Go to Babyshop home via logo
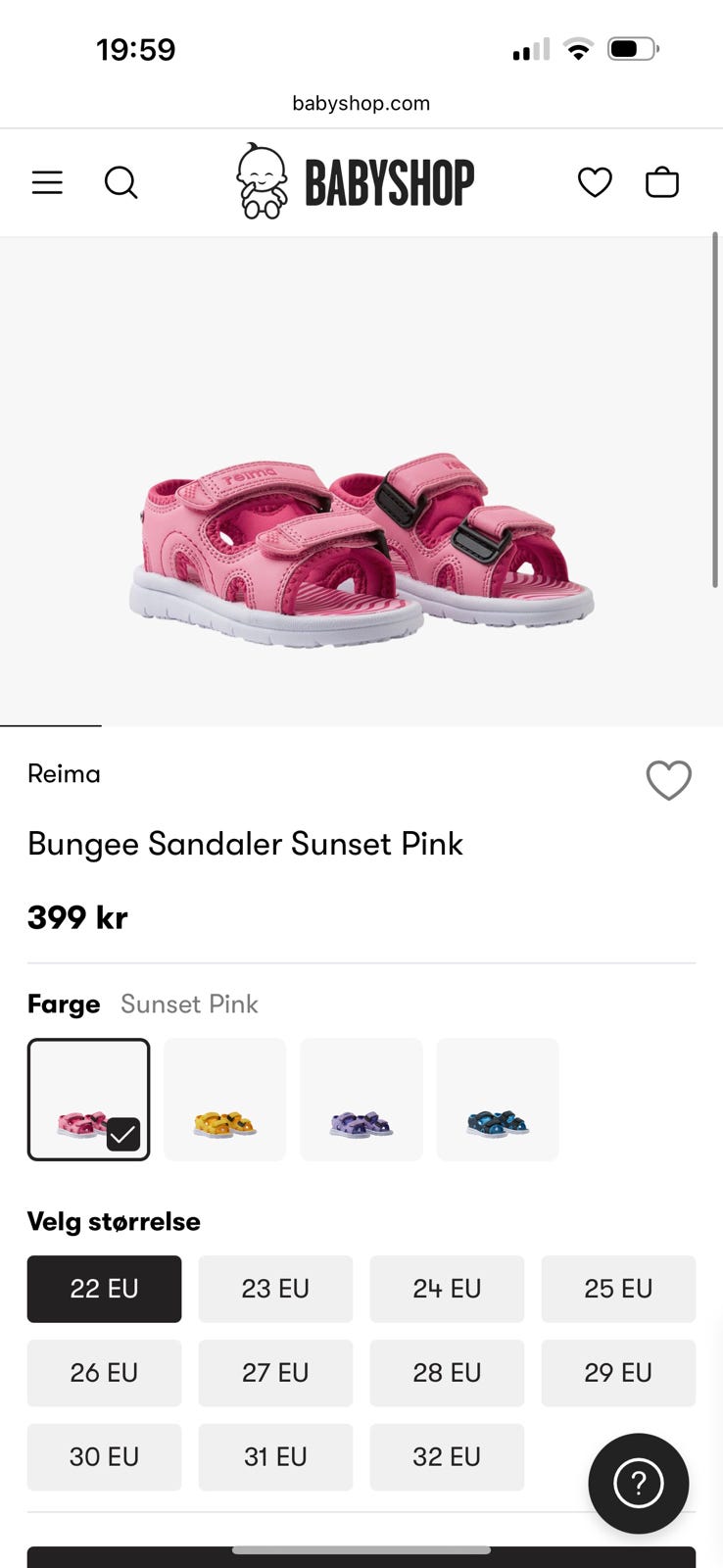 pyautogui.click(x=356, y=182)
